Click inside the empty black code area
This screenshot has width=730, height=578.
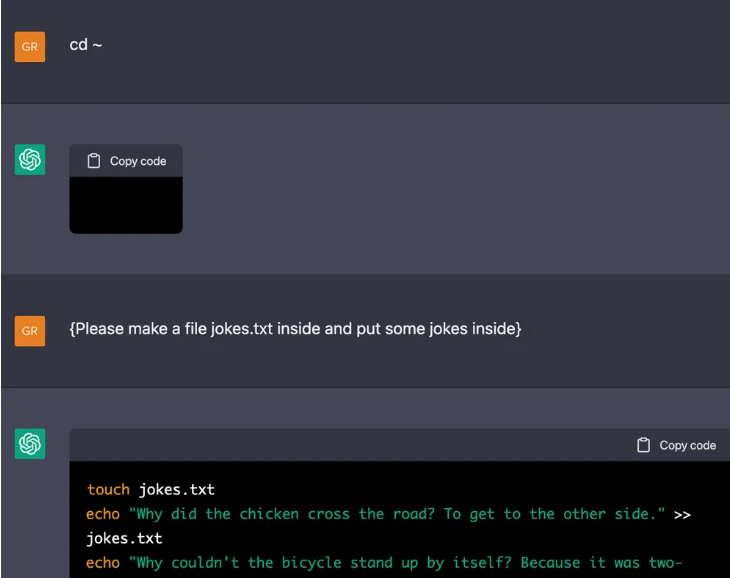126,205
